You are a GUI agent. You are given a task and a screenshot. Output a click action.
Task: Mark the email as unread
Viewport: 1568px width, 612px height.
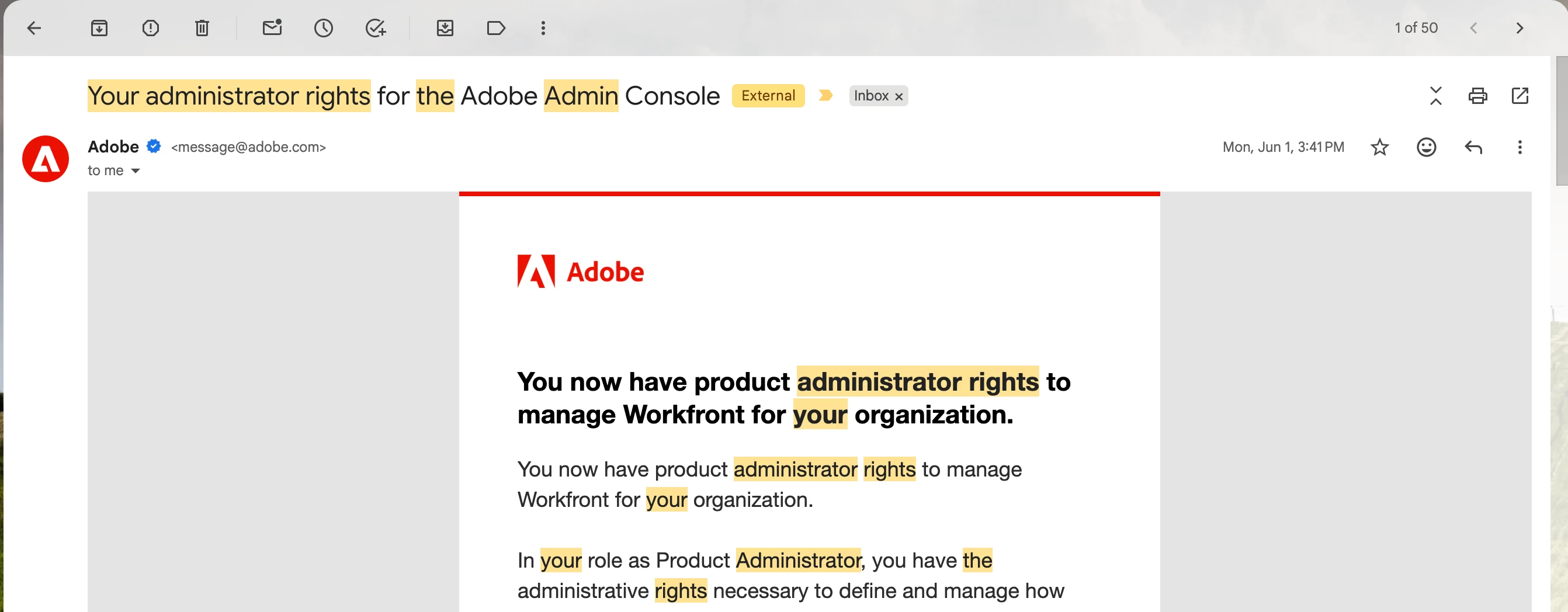coord(272,28)
